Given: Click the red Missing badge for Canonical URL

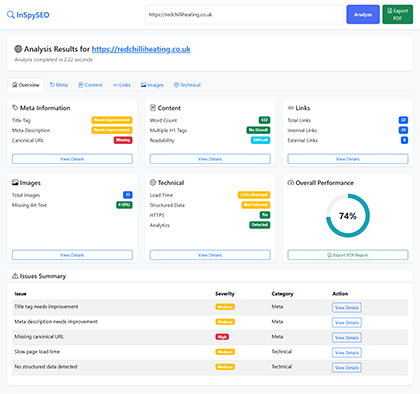Looking at the screenshot, I should pos(123,140).
